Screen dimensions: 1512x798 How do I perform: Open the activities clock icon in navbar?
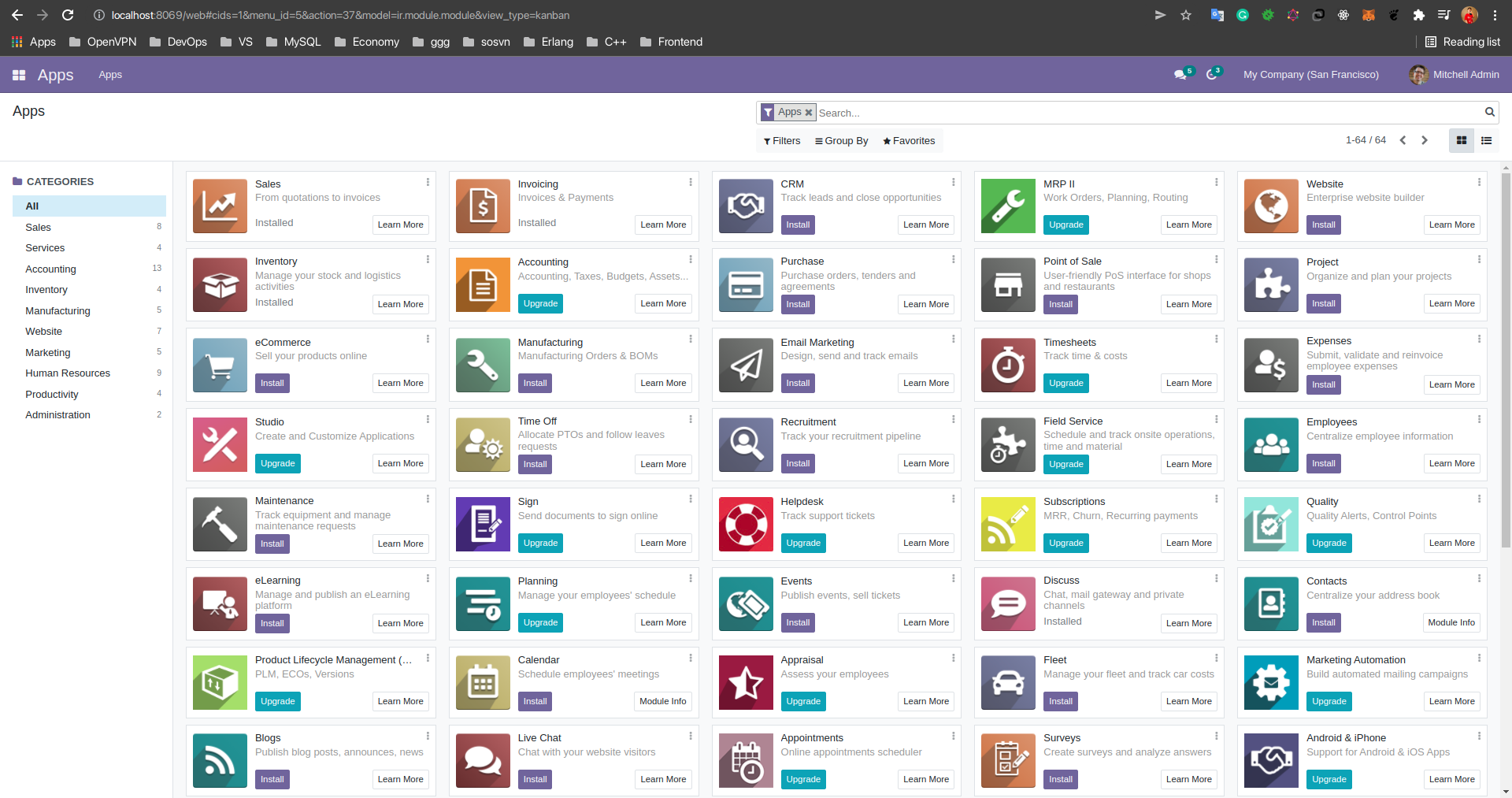[x=1212, y=75]
